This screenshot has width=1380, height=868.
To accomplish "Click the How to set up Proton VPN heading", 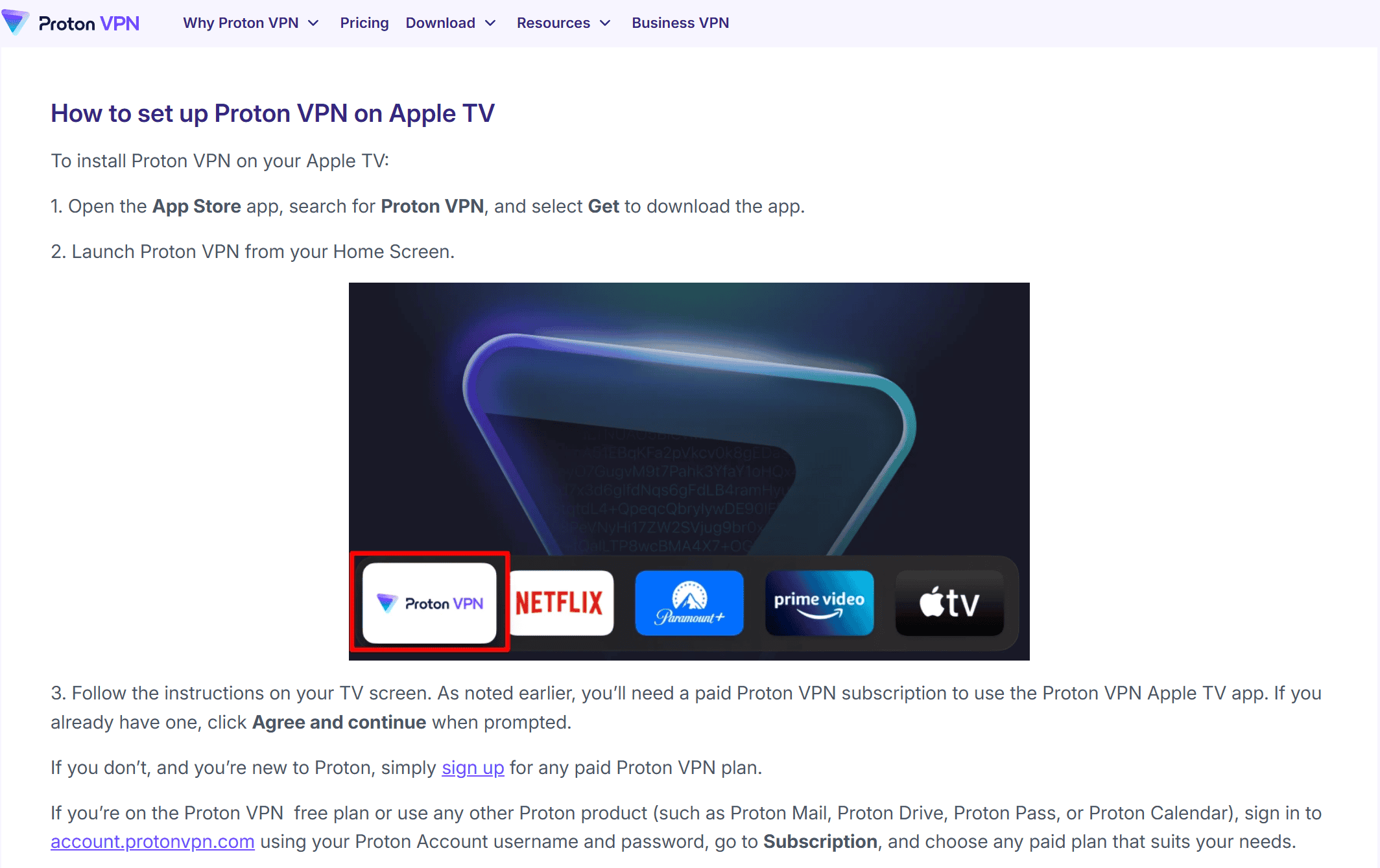I will [x=272, y=113].
